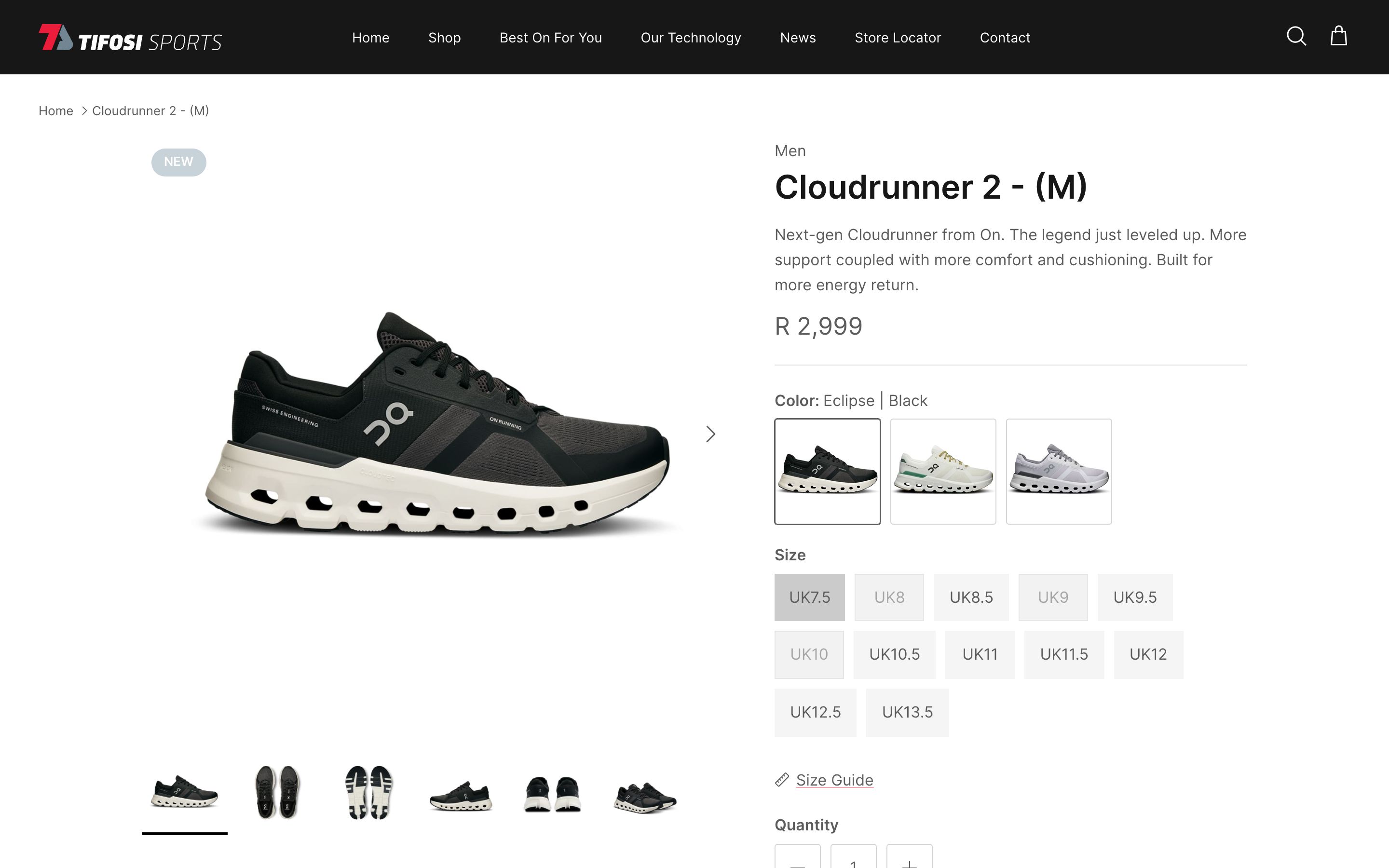The height and width of the screenshot is (868, 1389).
Task: Open Best On For You menu
Action: click(x=550, y=38)
